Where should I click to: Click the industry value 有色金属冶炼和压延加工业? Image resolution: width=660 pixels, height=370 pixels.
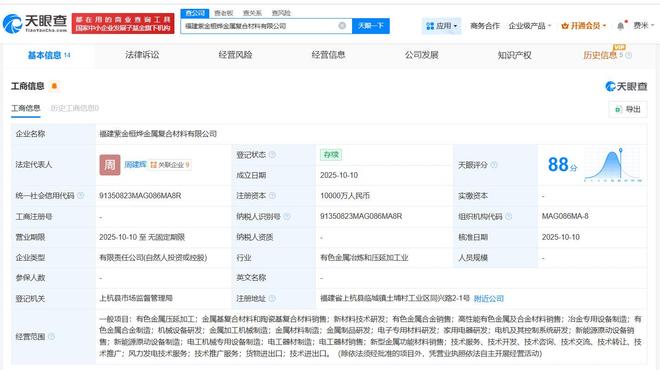364,257
